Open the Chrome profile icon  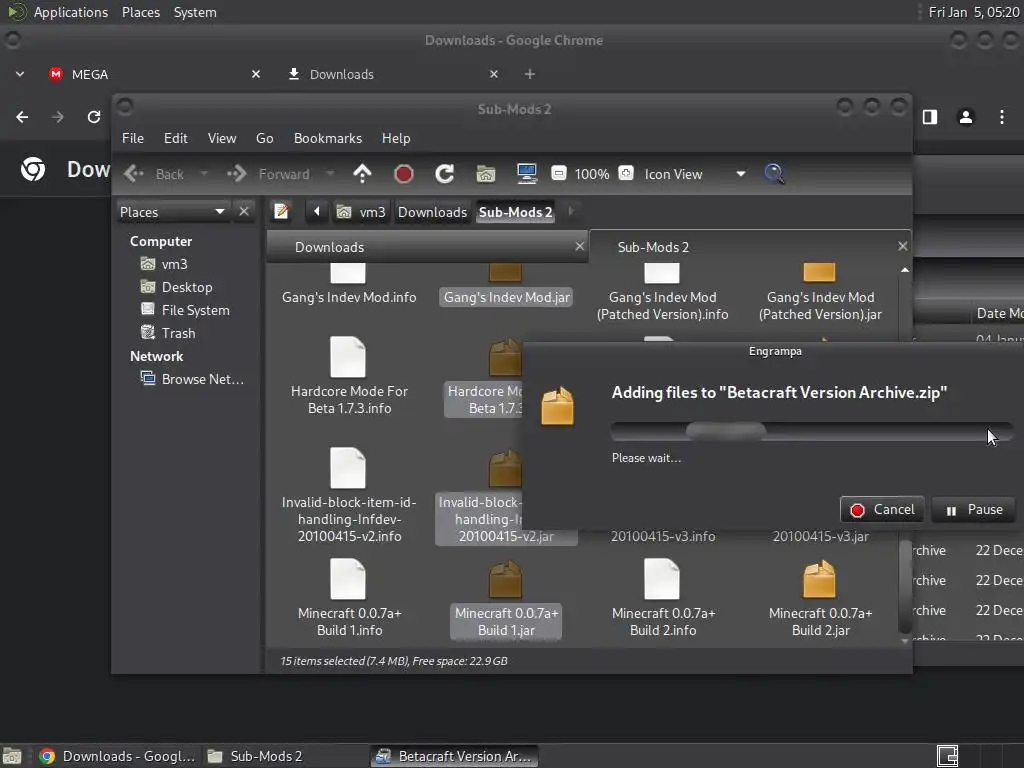pos(966,117)
